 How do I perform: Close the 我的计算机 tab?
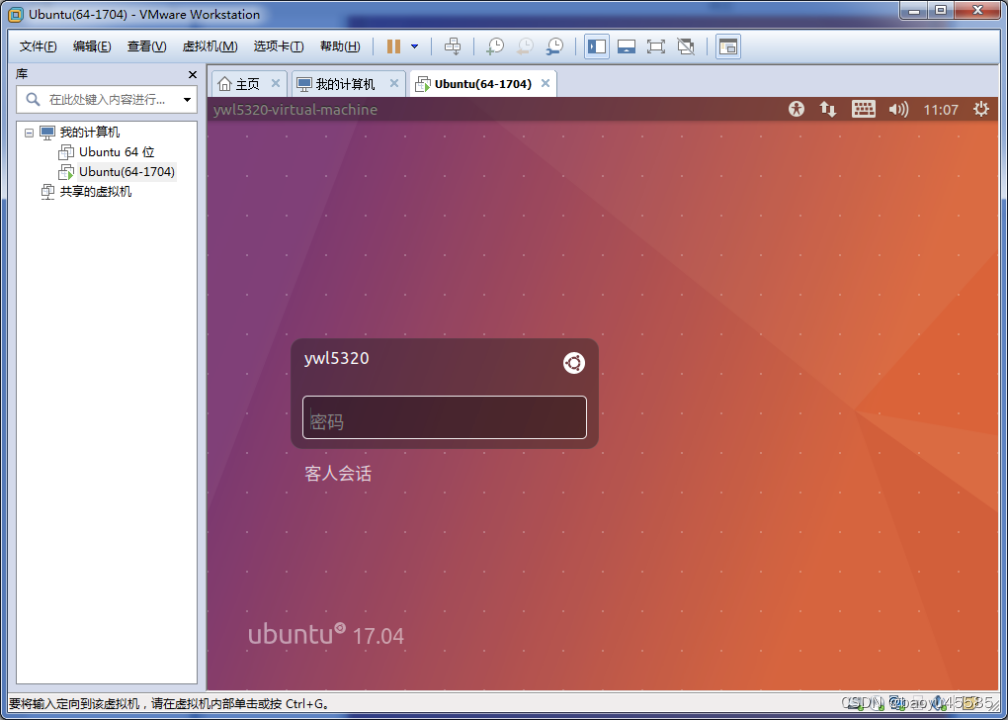coord(394,84)
